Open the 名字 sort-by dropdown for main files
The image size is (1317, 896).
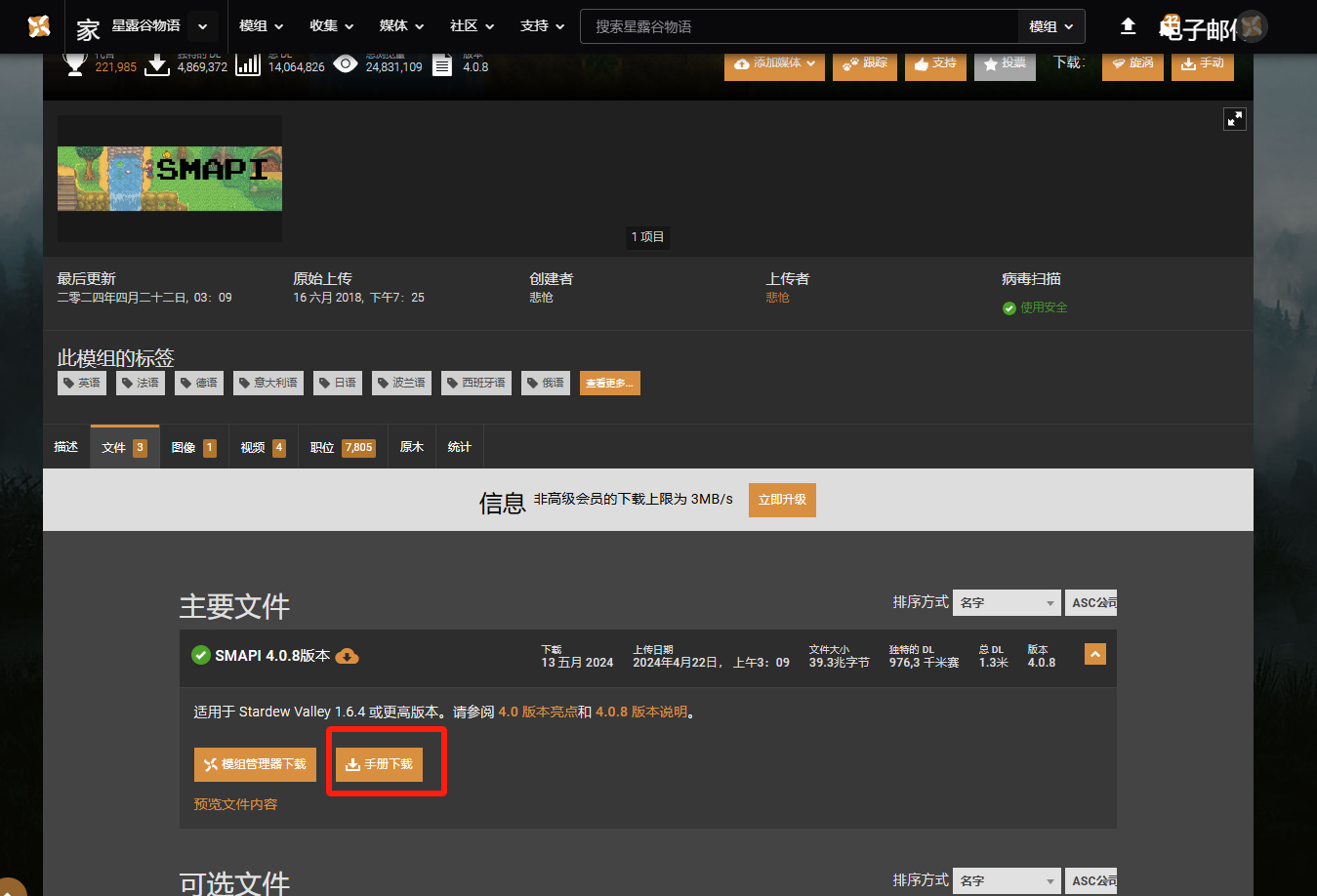click(1006, 603)
